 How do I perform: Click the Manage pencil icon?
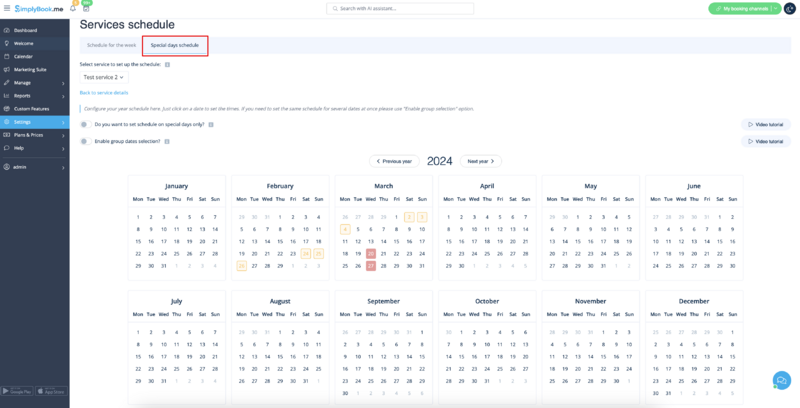[7, 83]
